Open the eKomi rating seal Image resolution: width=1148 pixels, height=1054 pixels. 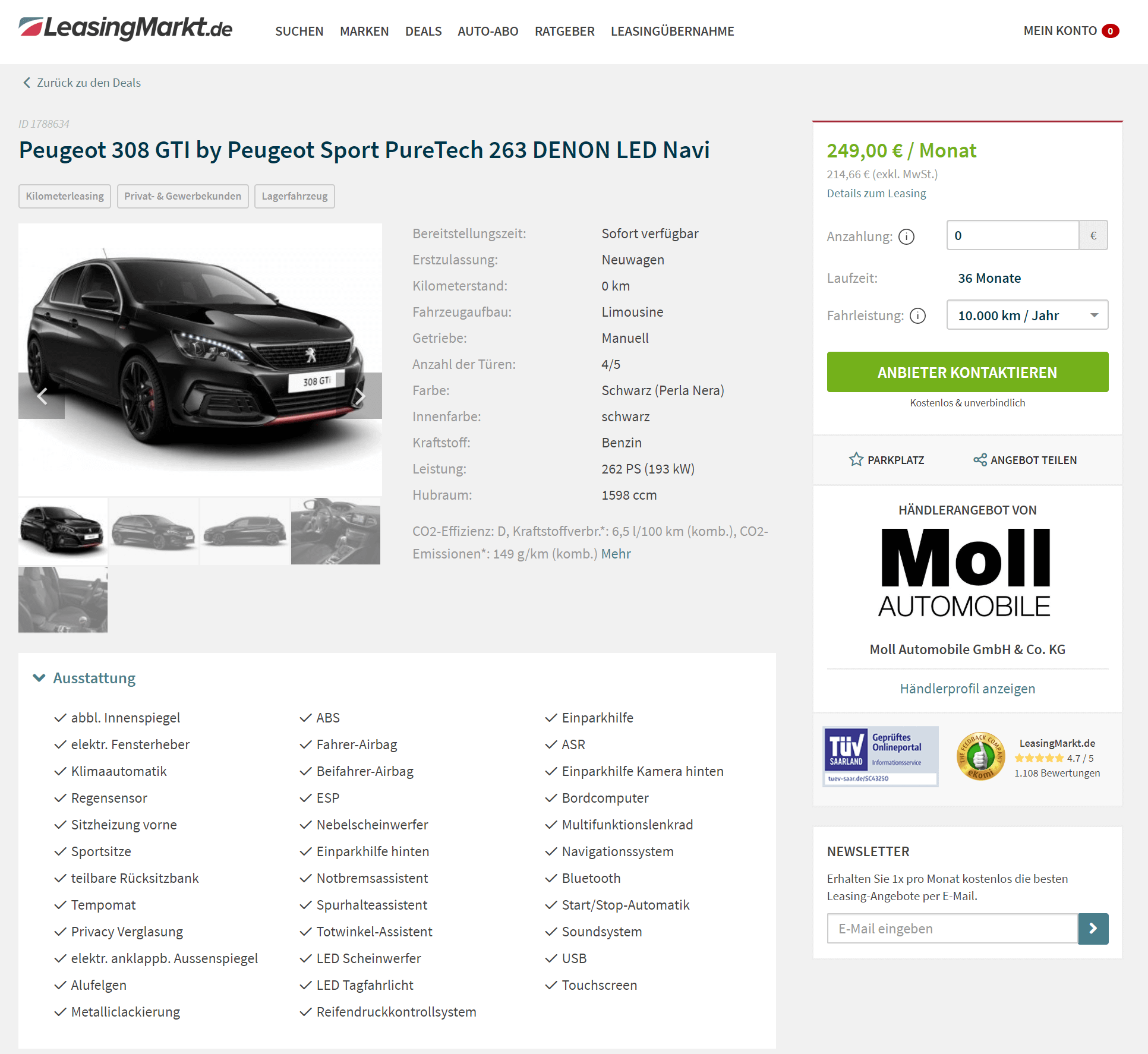[x=980, y=756]
